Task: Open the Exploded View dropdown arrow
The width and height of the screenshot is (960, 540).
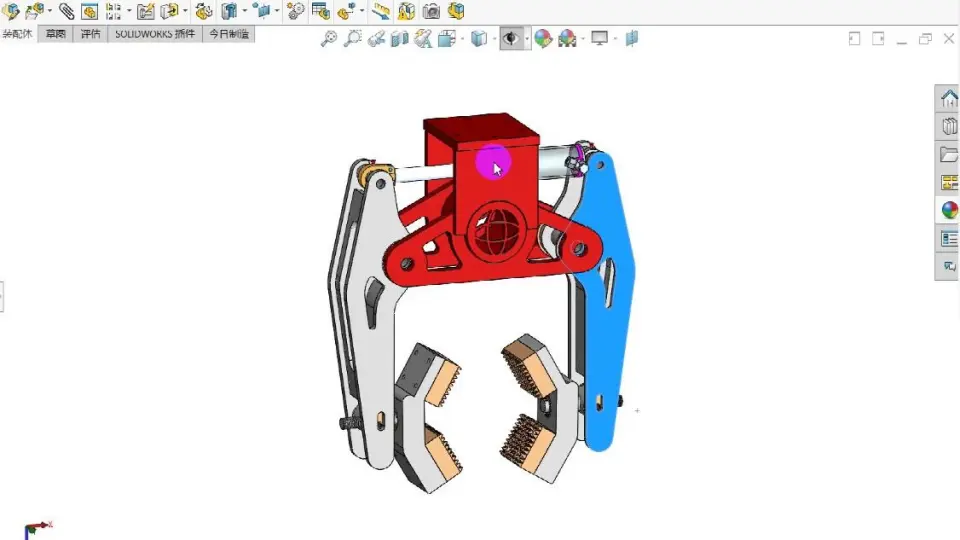Action: [x=362, y=10]
